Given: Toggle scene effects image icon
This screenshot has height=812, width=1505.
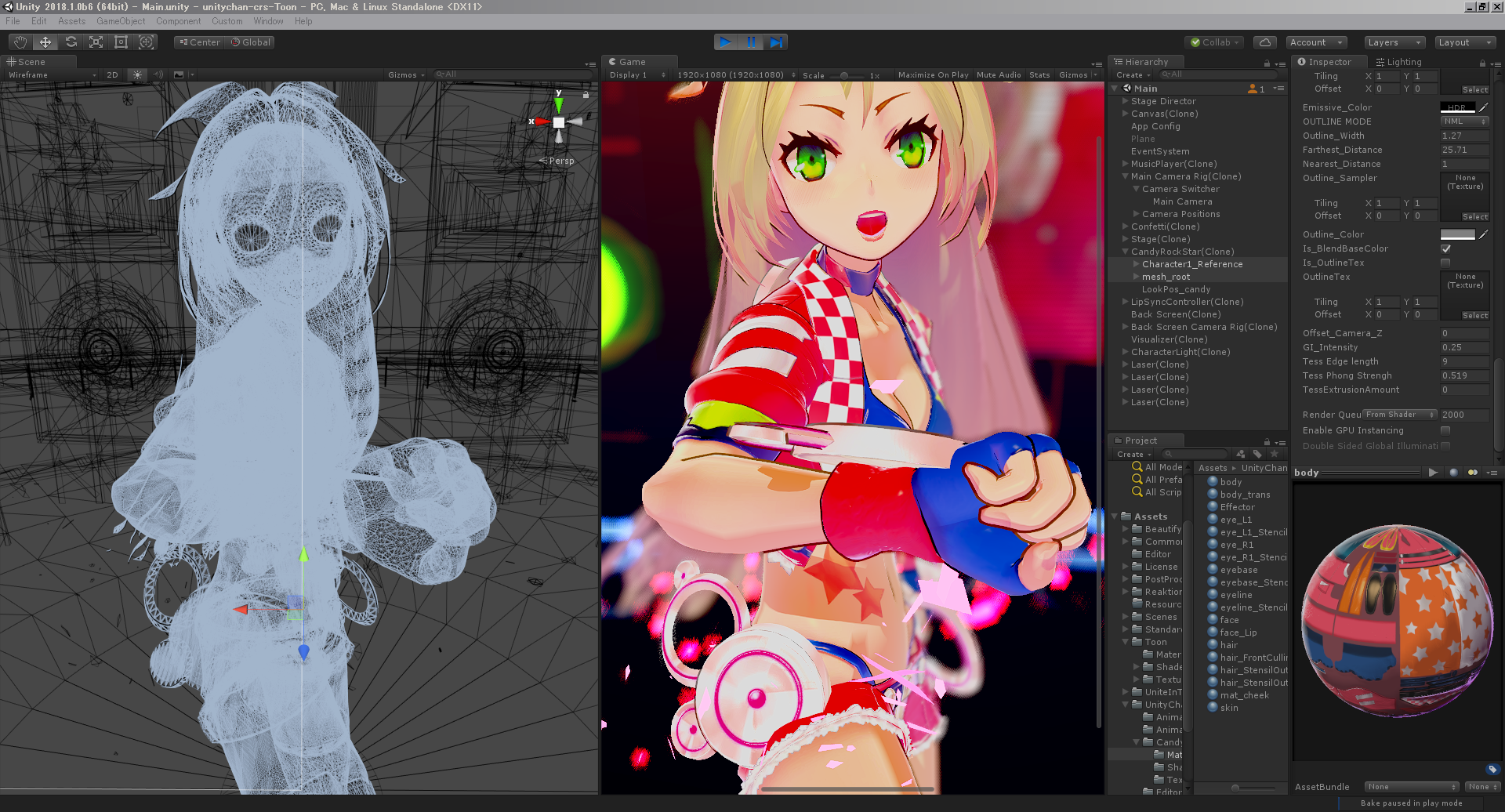Looking at the screenshot, I should pos(179,75).
